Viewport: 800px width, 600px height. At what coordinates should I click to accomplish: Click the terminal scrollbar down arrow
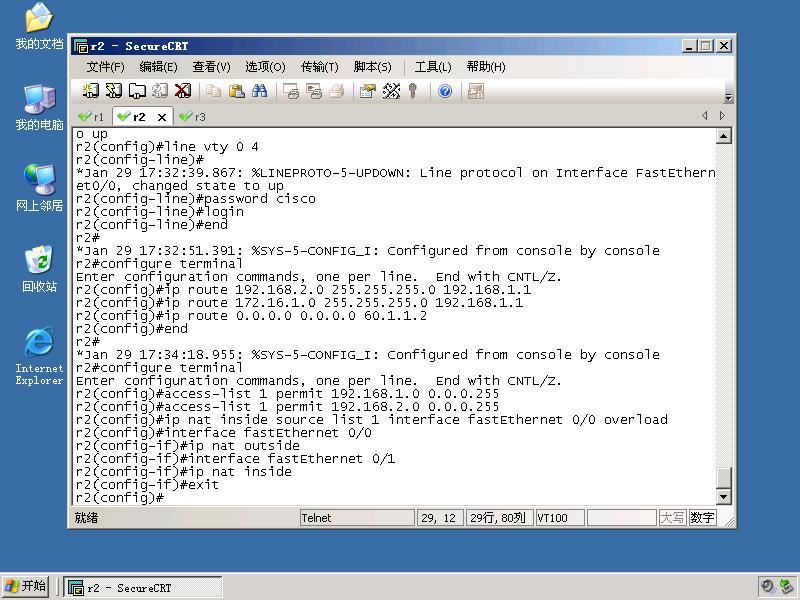click(x=723, y=496)
